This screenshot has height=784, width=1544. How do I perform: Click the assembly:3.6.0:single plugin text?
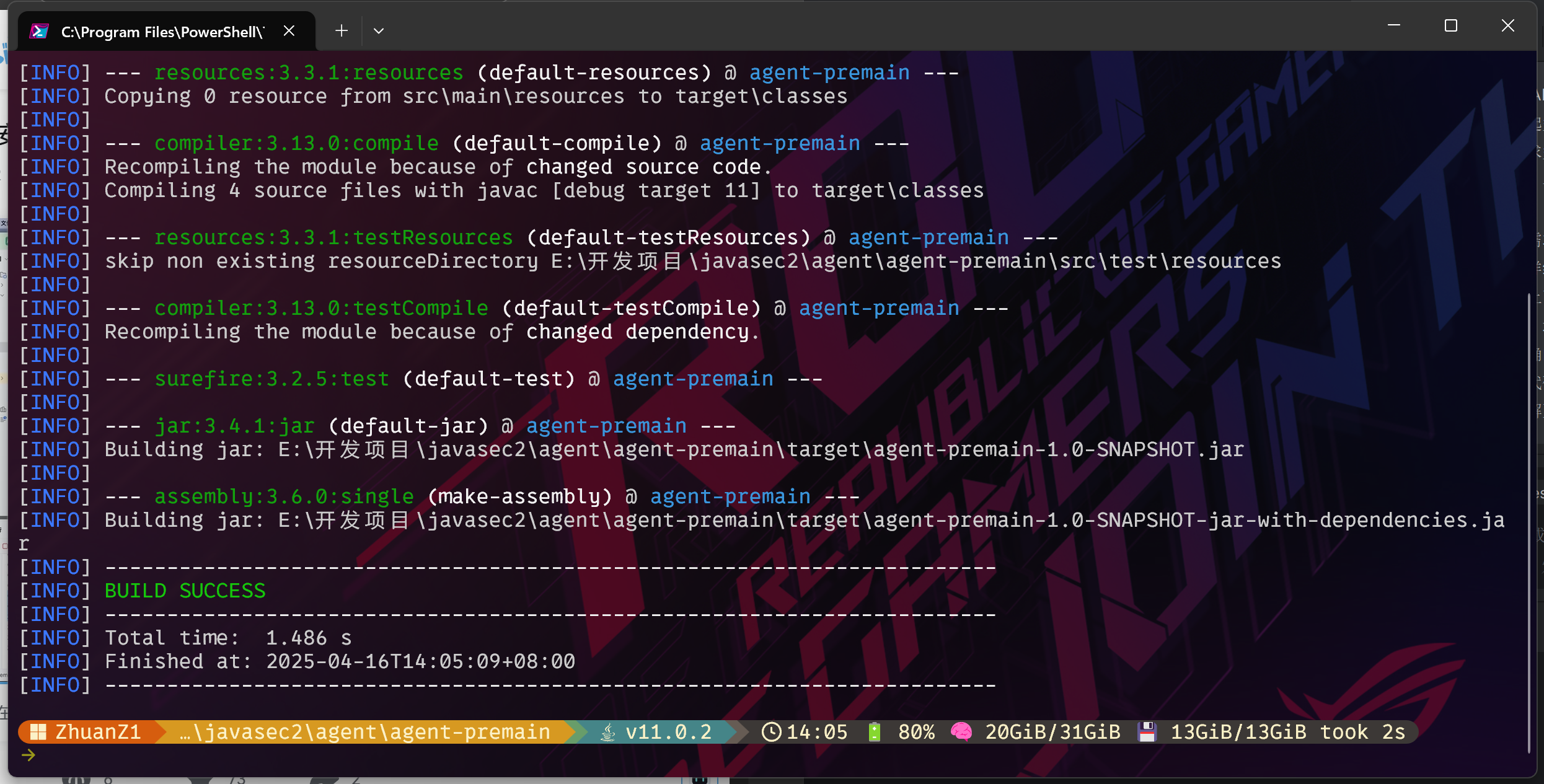(283, 496)
